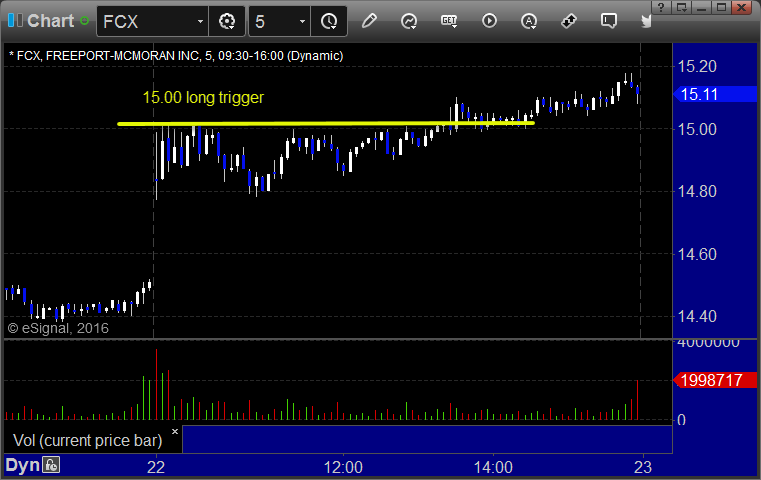Minimize the chart window
This screenshot has width=761, height=480.
[x=701, y=7]
